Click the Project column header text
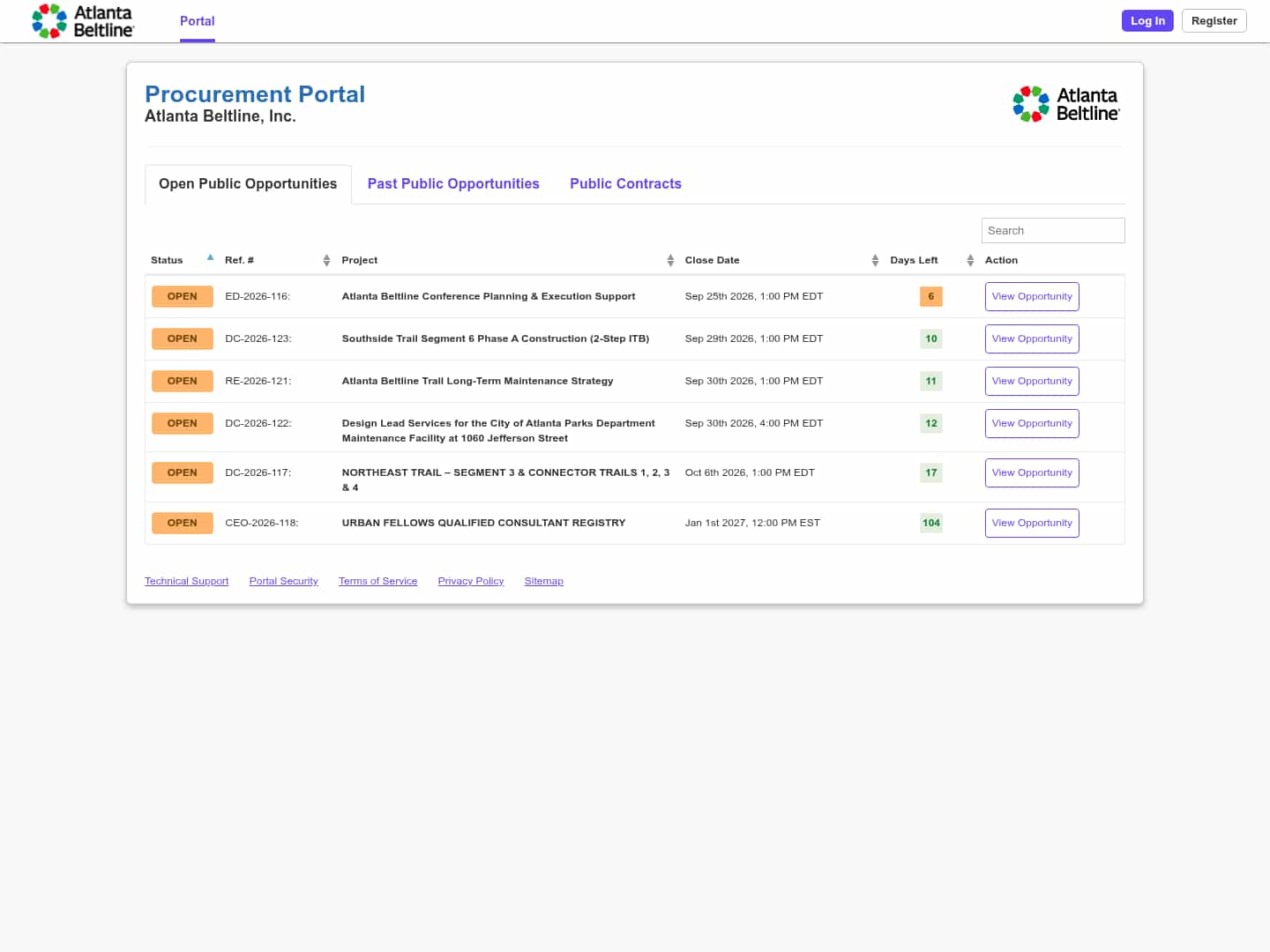1270x952 pixels. pyautogui.click(x=360, y=261)
